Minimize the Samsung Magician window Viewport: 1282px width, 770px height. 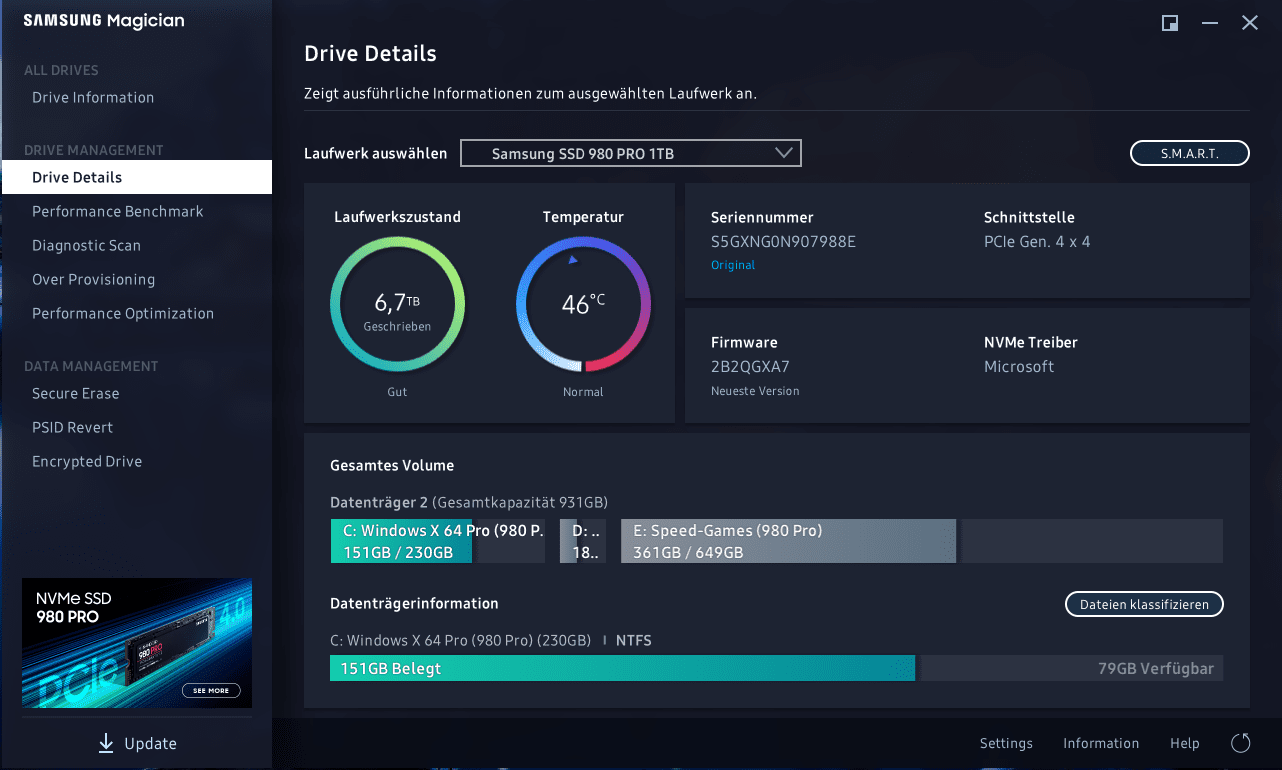pyautogui.click(x=1210, y=23)
